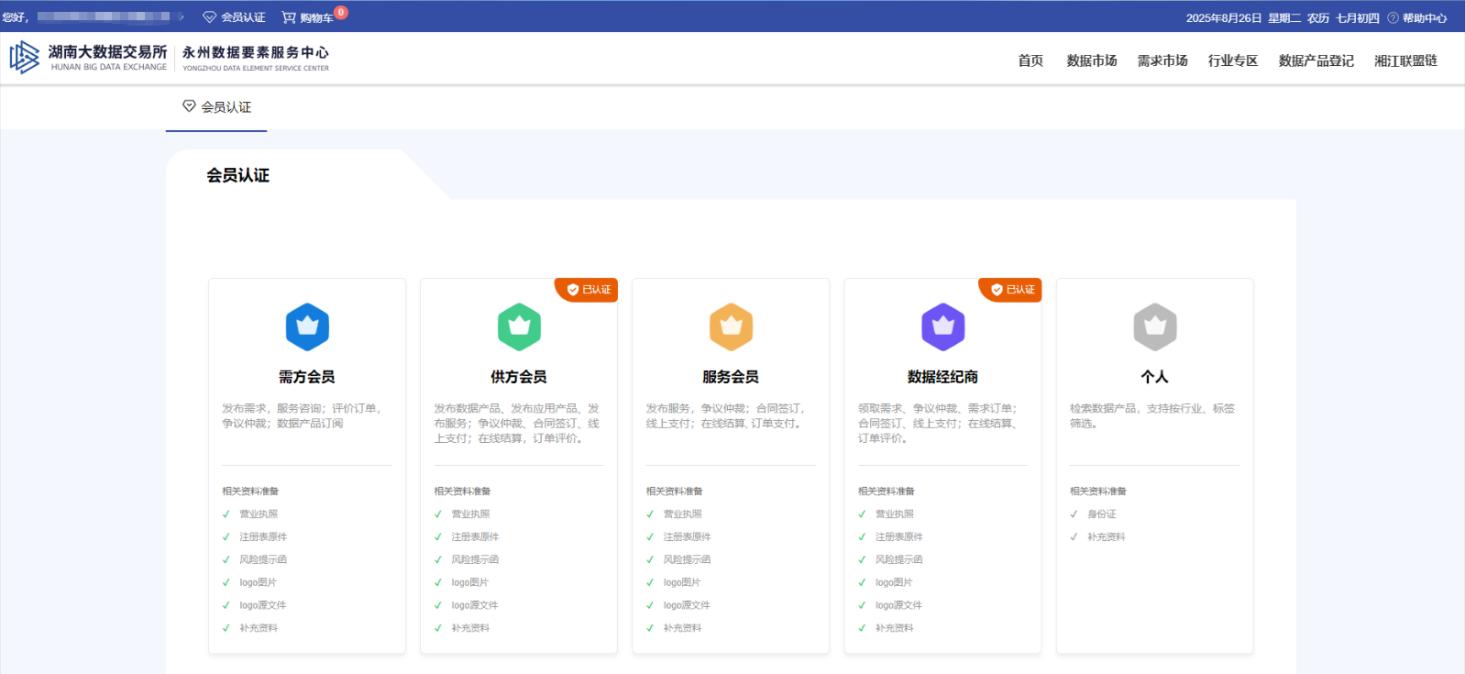Open the shopping cart icon in top bar
Screen dimensions: 1465x674
[289, 17]
